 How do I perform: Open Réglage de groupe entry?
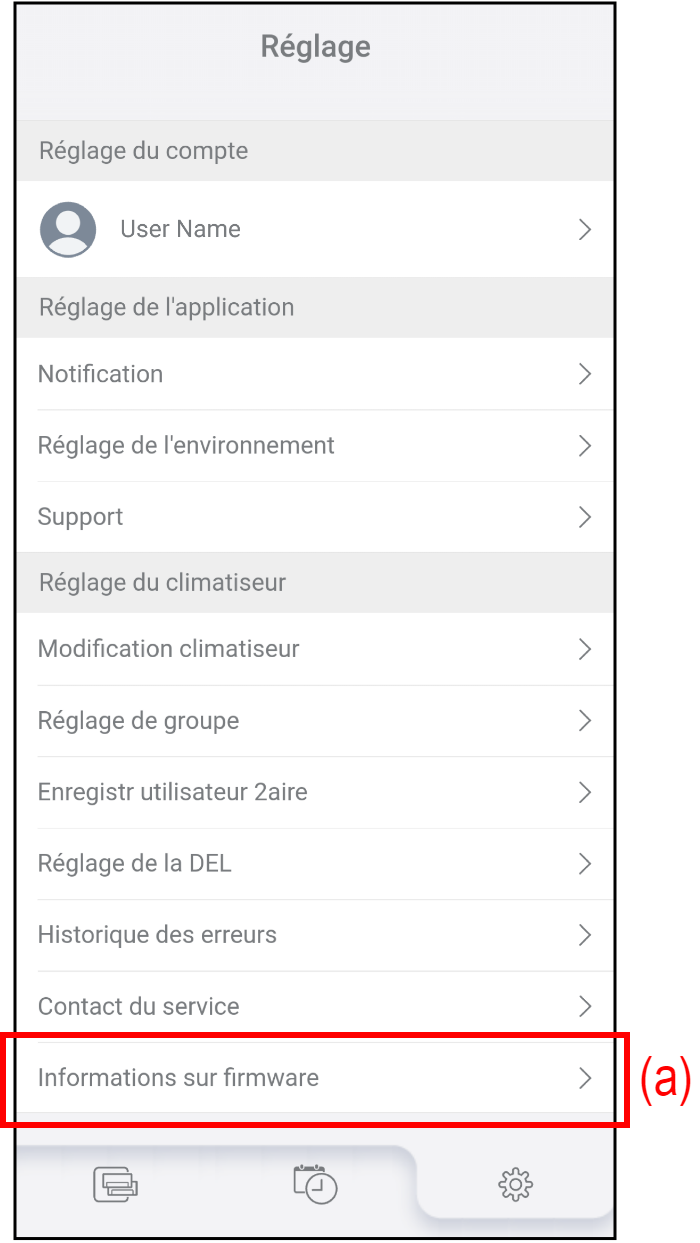[138, 721]
